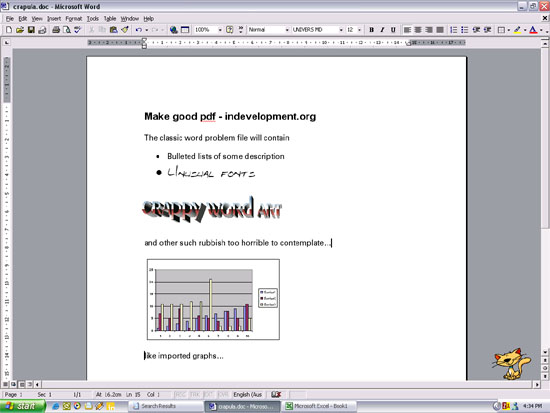Open the Format menu

pos(74,19)
